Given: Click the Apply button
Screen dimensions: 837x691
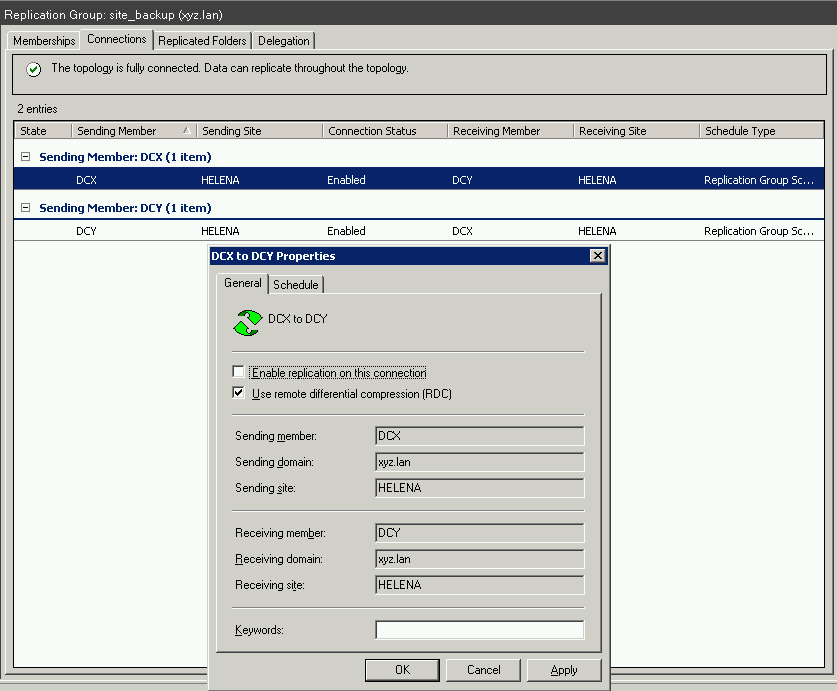Looking at the screenshot, I should point(564,670).
